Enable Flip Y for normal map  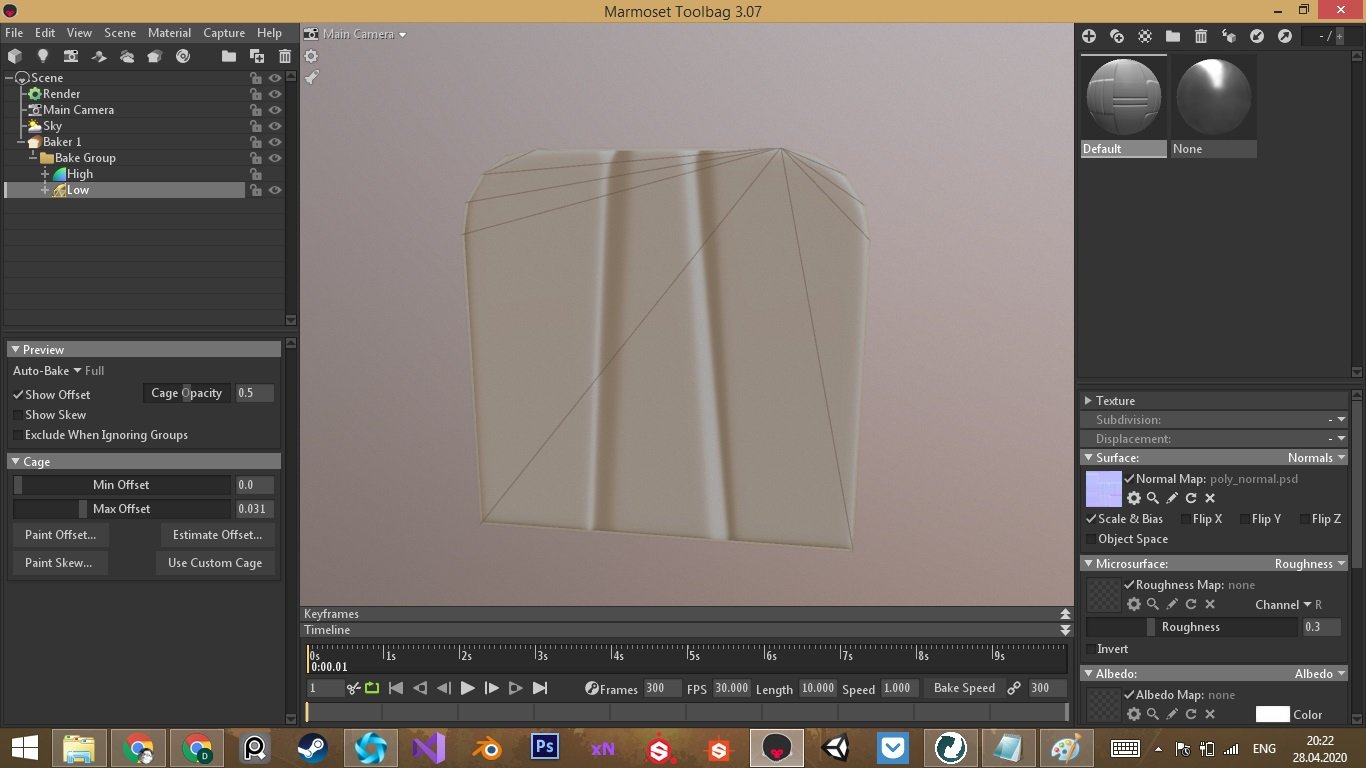pyautogui.click(x=1244, y=519)
